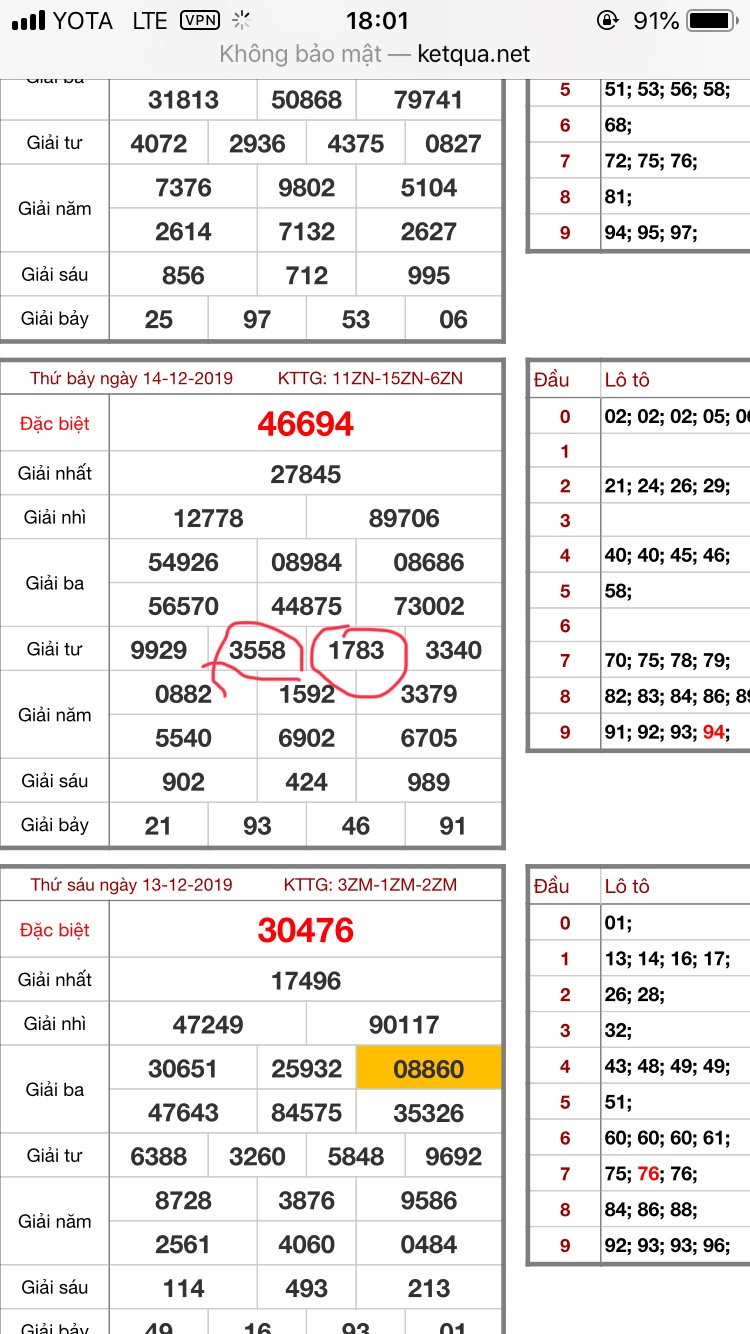Image resolution: width=750 pixels, height=1334 pixels.
Task: Tap the Giải ba number 35326
Action: tap(429, 1112)
